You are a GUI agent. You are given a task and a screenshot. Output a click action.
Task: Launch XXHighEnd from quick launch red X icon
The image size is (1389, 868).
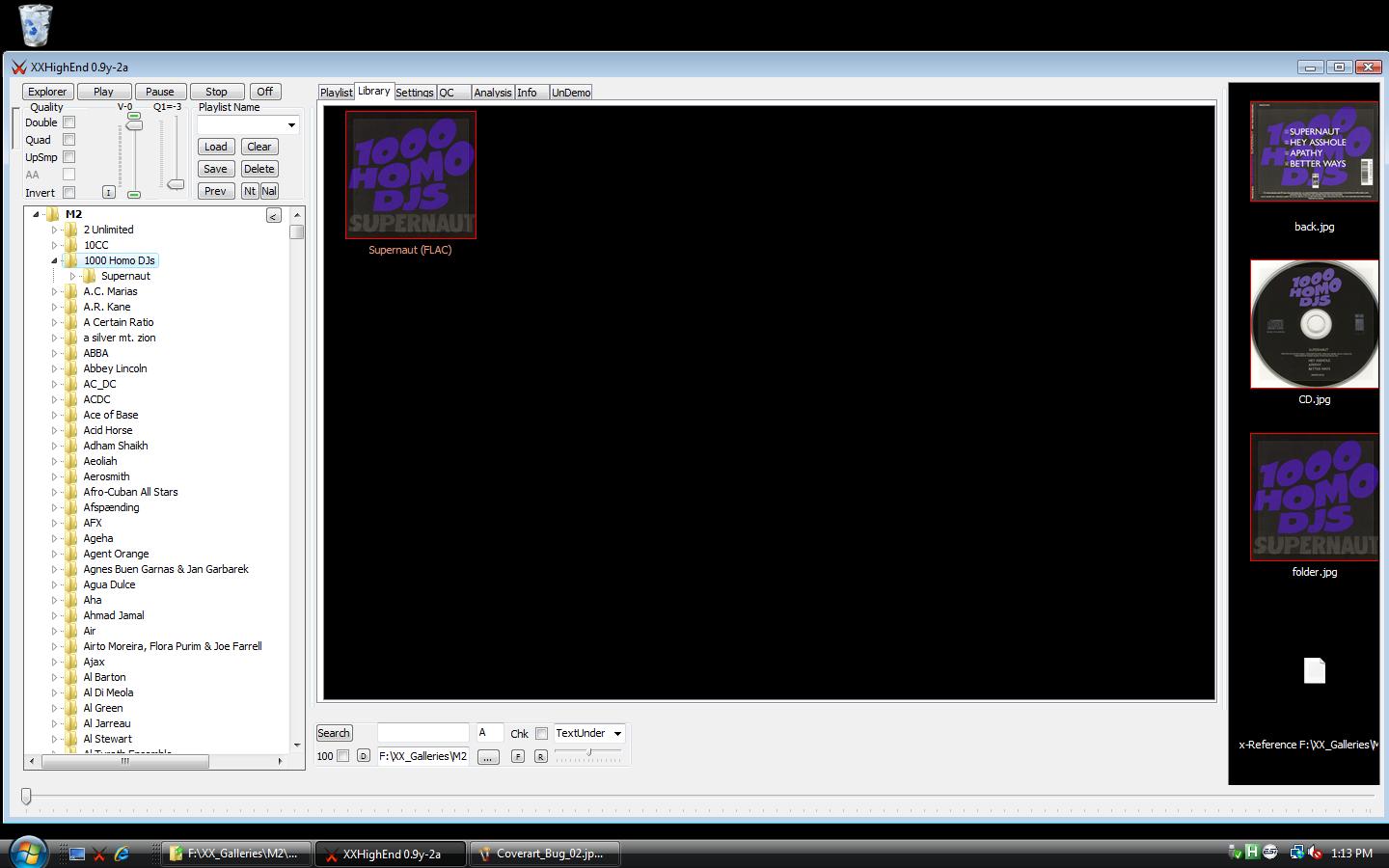(99, 854)
